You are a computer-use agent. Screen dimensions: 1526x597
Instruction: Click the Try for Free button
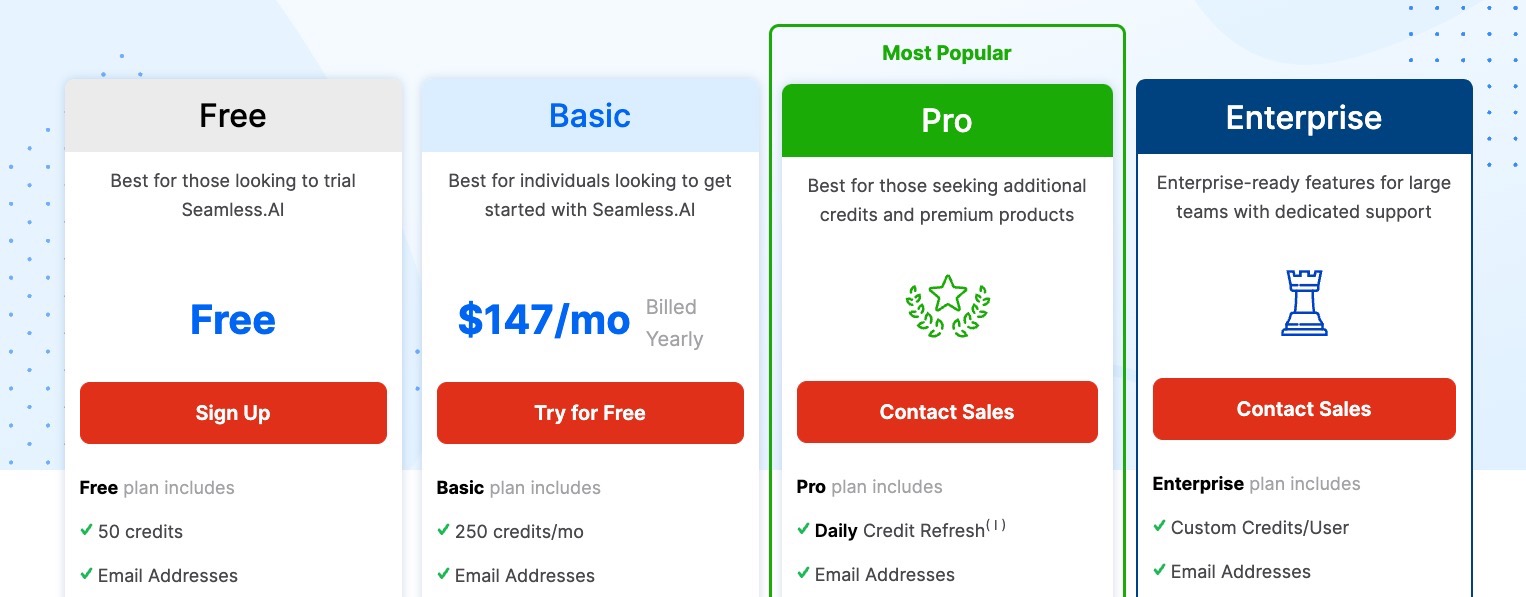coord(590,413)
